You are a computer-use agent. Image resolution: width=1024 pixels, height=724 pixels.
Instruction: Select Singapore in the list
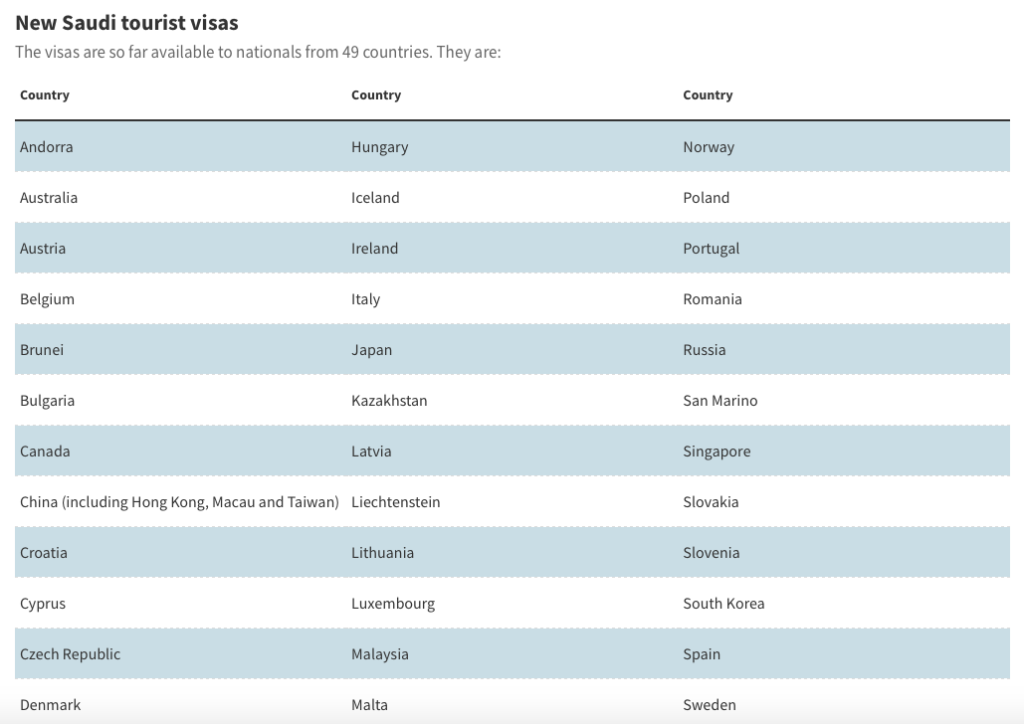coord(716,452)
